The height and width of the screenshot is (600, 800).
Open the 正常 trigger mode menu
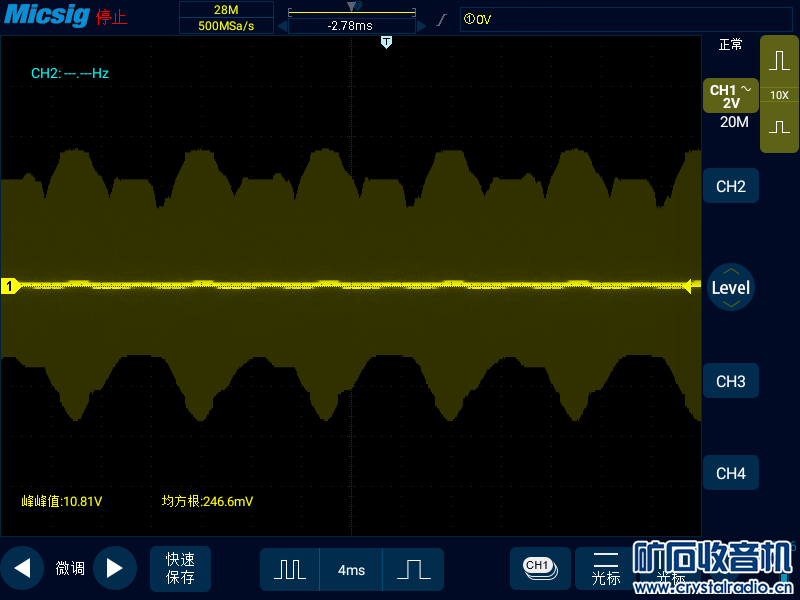pyautogui.click(x=731, y=45)
